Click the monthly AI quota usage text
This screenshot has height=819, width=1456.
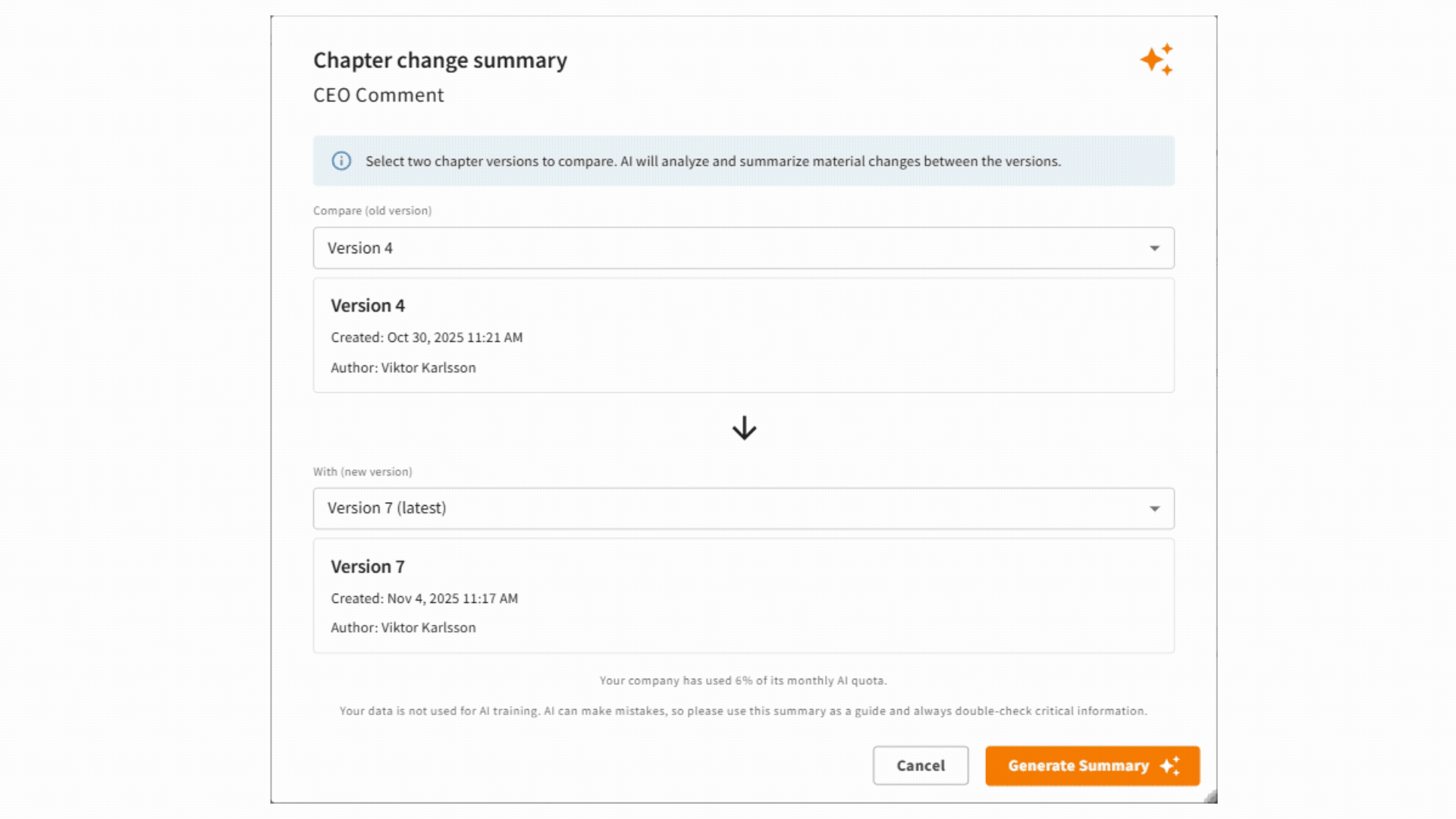743,680
